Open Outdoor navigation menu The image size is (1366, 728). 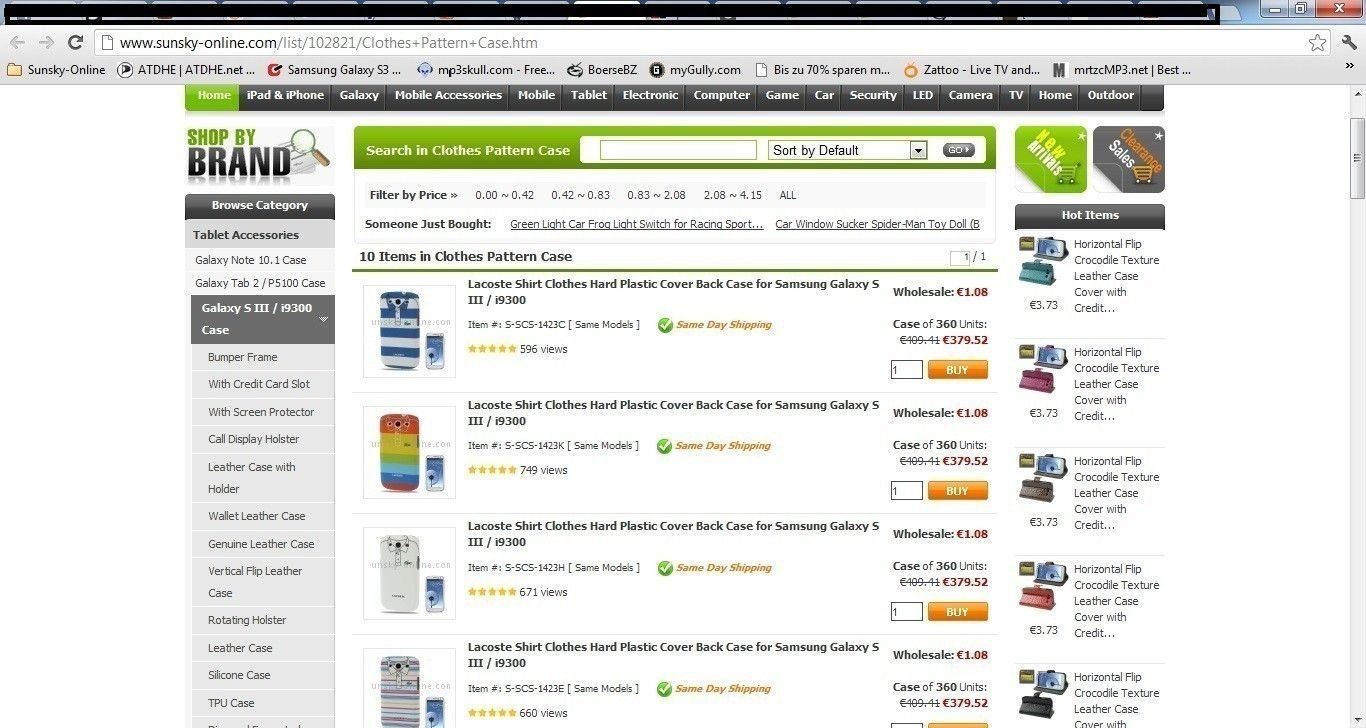(1111, 95)
